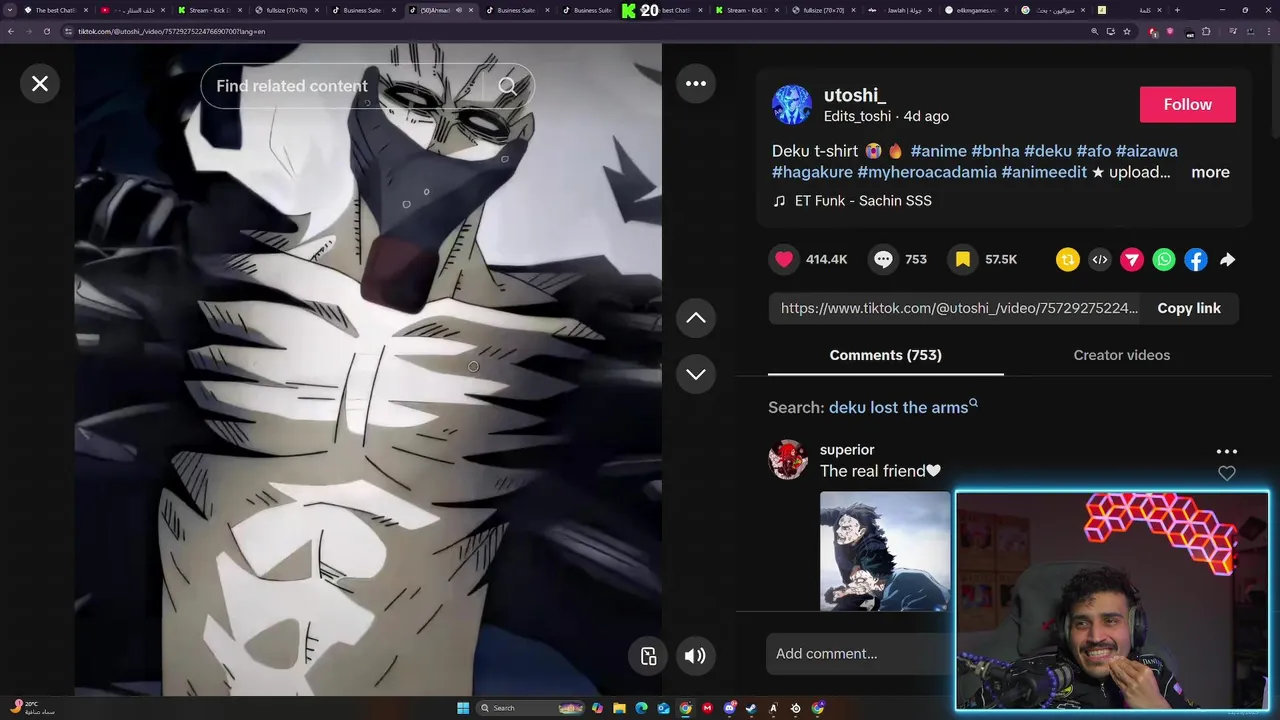This screenshot has width=1280, height=720.
Task: Open the #afo hashtag
Action: coord(1094,151)
